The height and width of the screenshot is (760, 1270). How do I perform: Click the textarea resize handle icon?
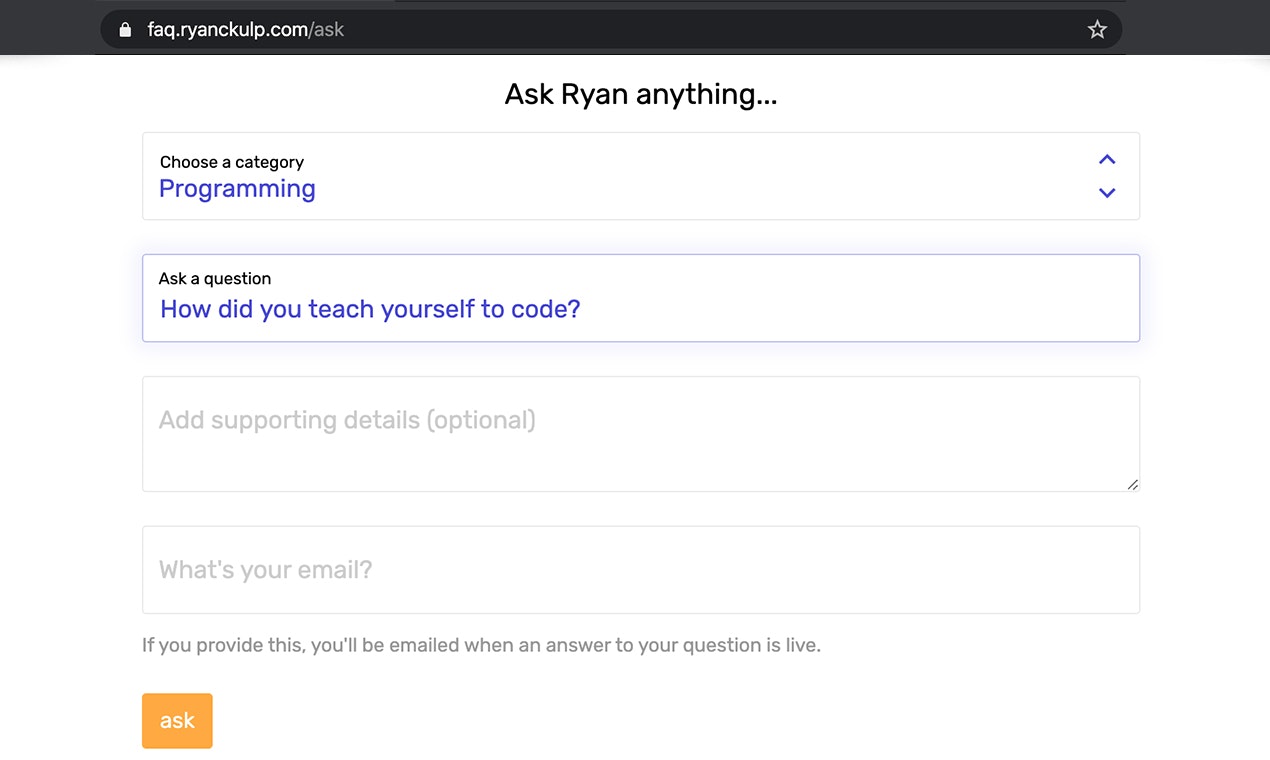coord(1133,484)
